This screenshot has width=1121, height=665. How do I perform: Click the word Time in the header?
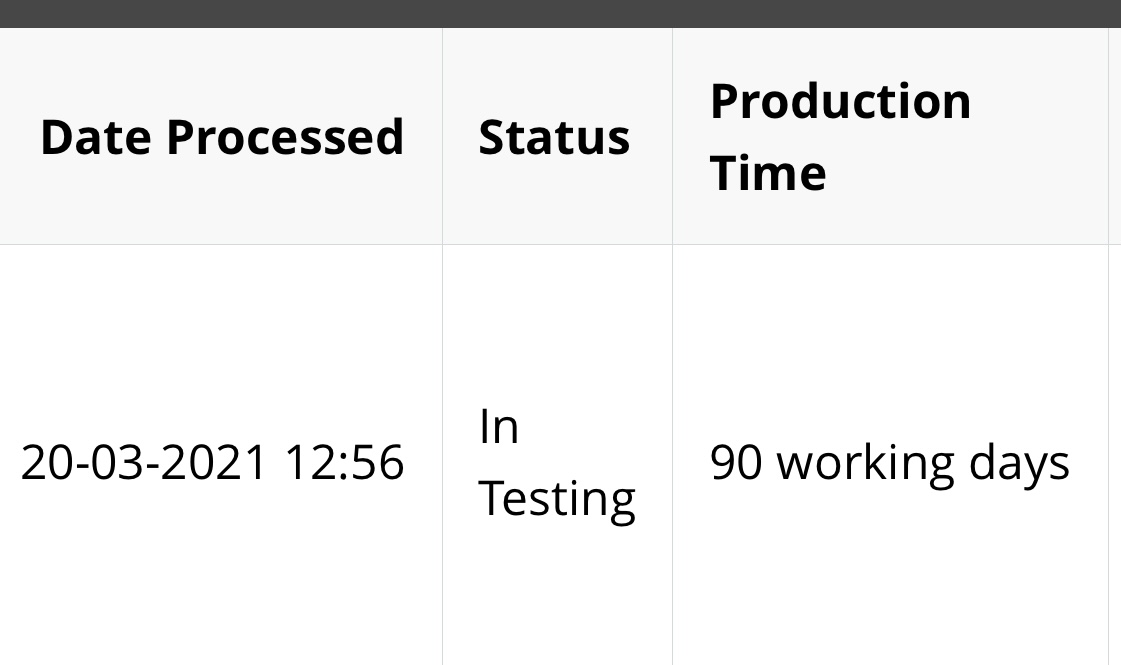tap(768, 173)
